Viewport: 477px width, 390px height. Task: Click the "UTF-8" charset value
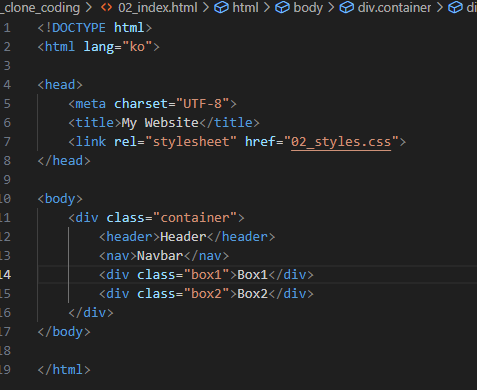202,104
